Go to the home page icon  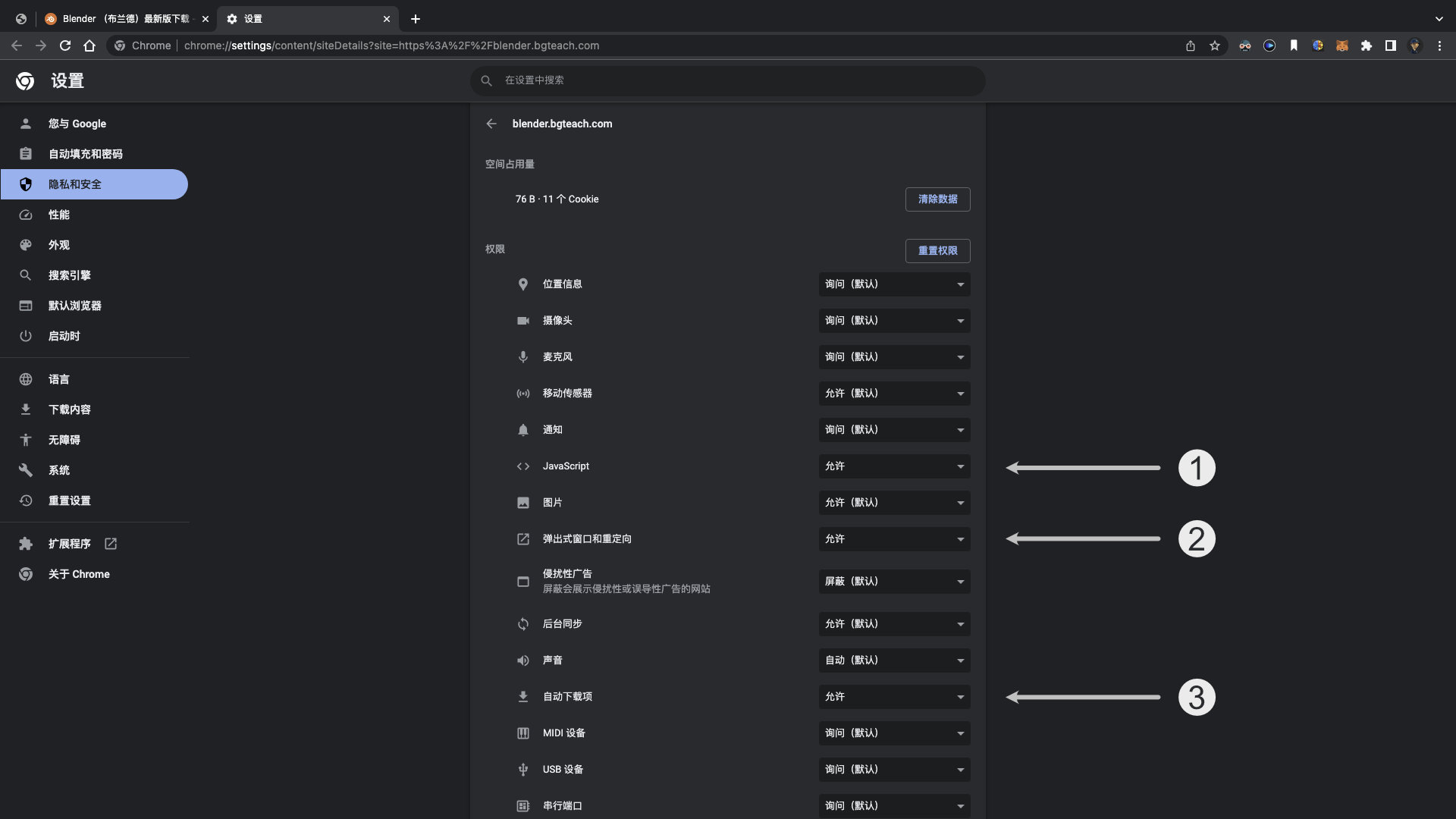click(89, 45)
